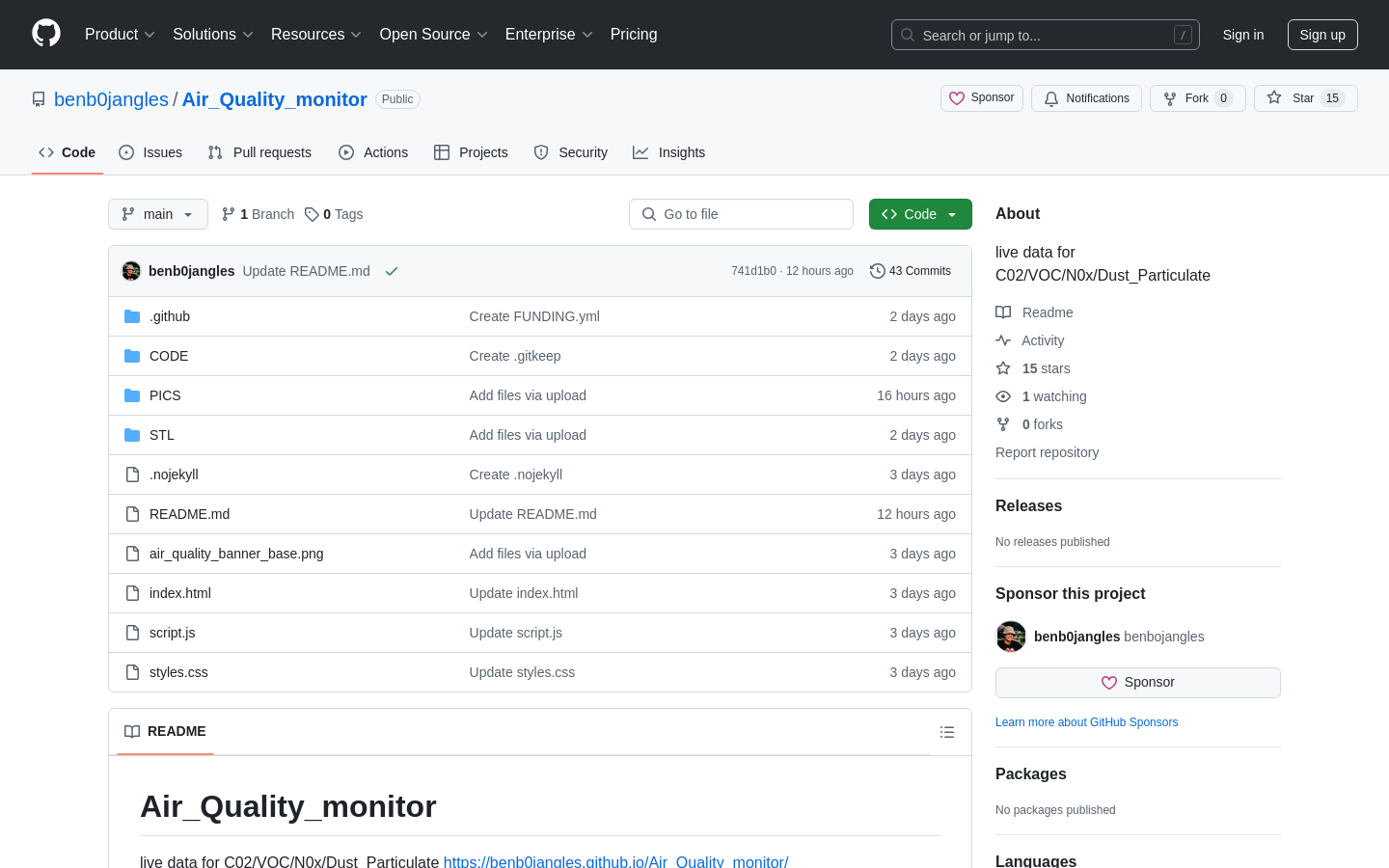Screen dimensions: 1389x868
Task: Click the 0 forks link
Action: [x=1042, y=424]
